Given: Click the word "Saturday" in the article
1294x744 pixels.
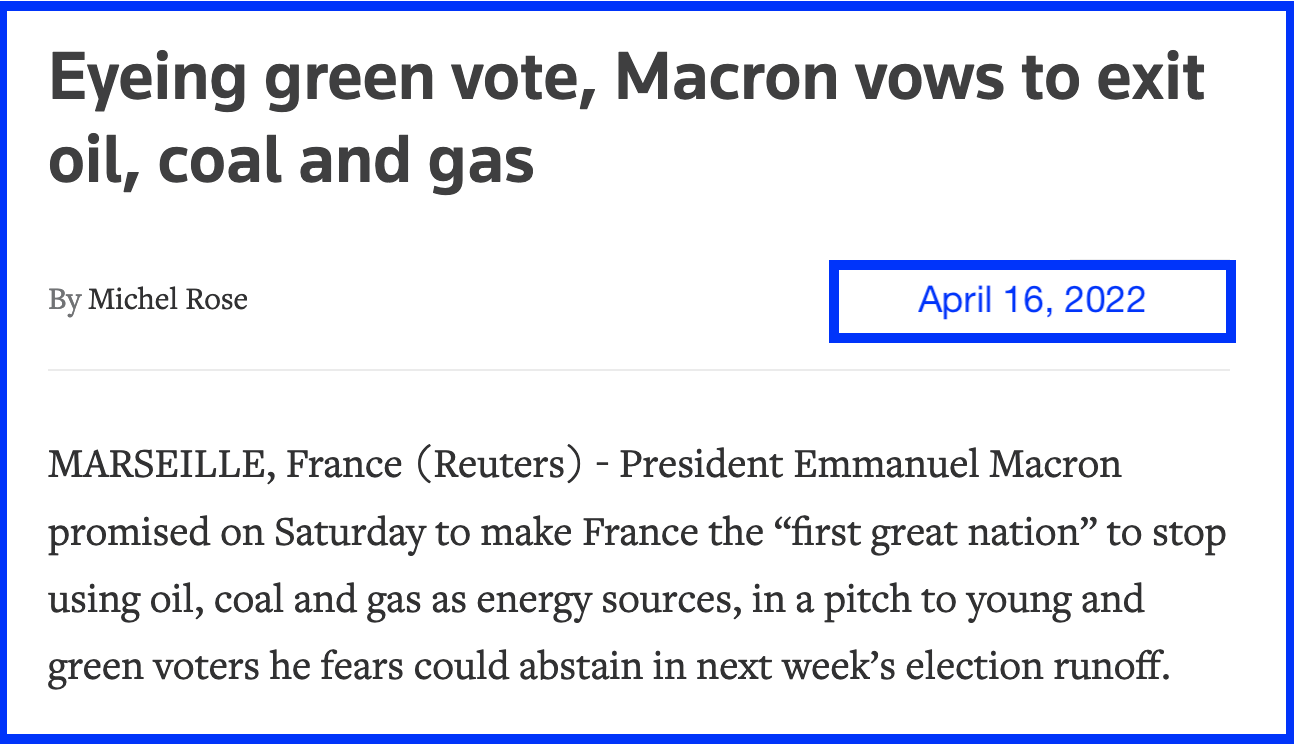Looking at the screenshot, I should 349,533.
